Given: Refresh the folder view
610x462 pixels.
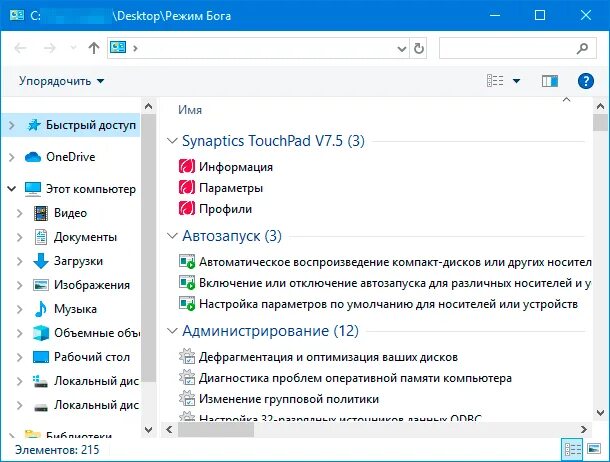Looking at the screenshot, I should [419, 48].
